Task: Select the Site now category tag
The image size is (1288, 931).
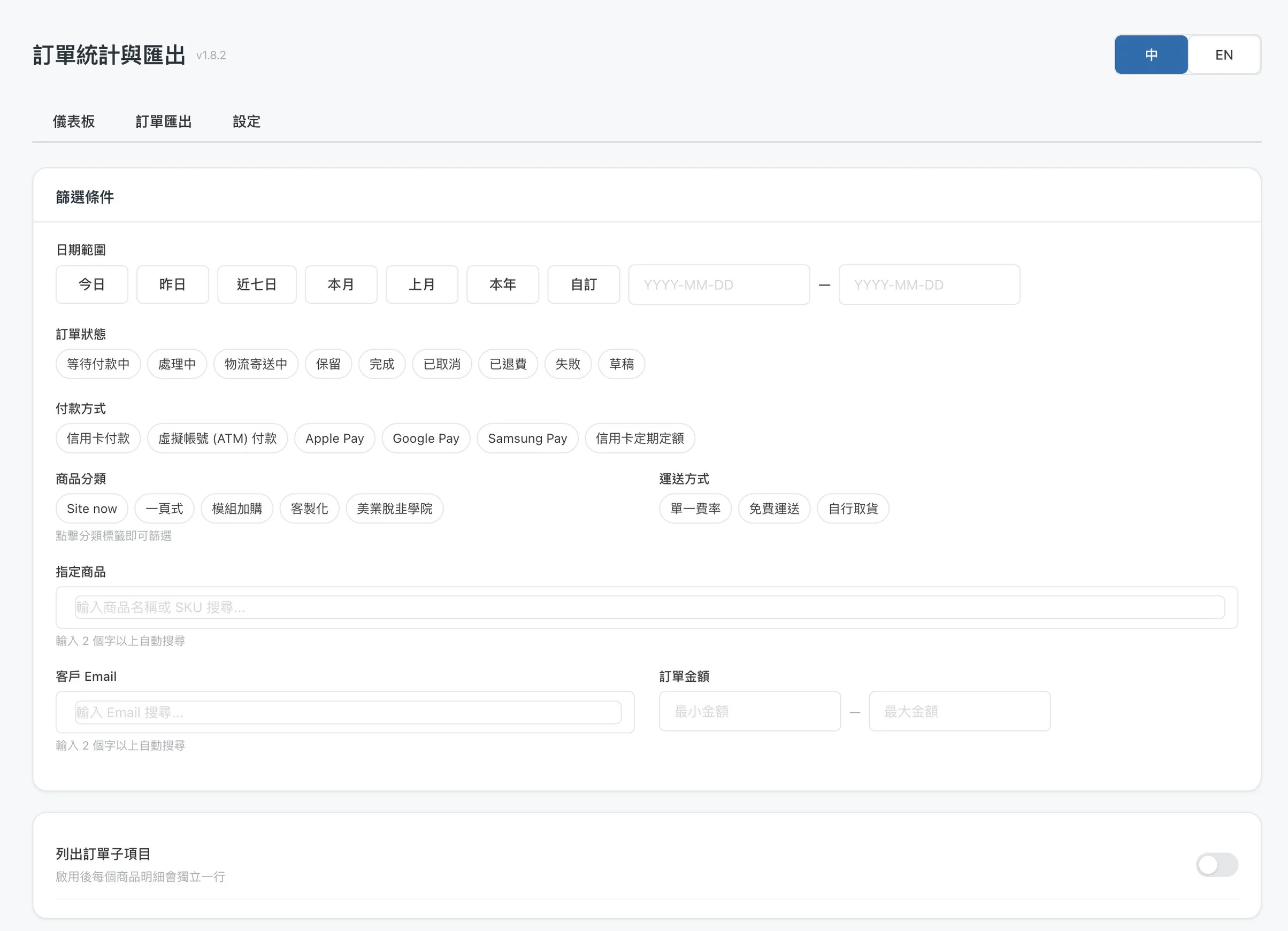Action: 91,509
